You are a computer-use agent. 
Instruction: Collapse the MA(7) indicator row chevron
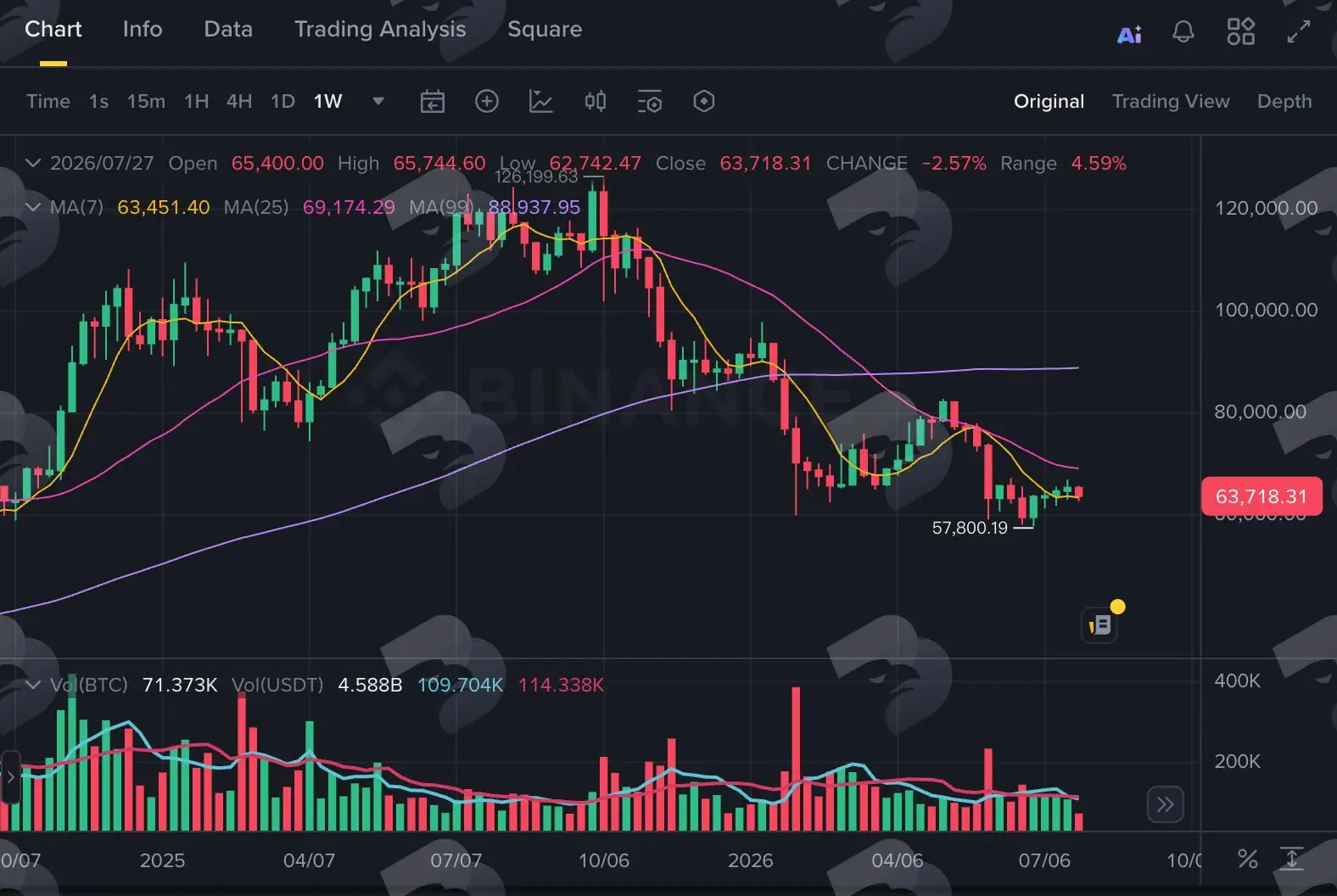(x=33, y=207)
